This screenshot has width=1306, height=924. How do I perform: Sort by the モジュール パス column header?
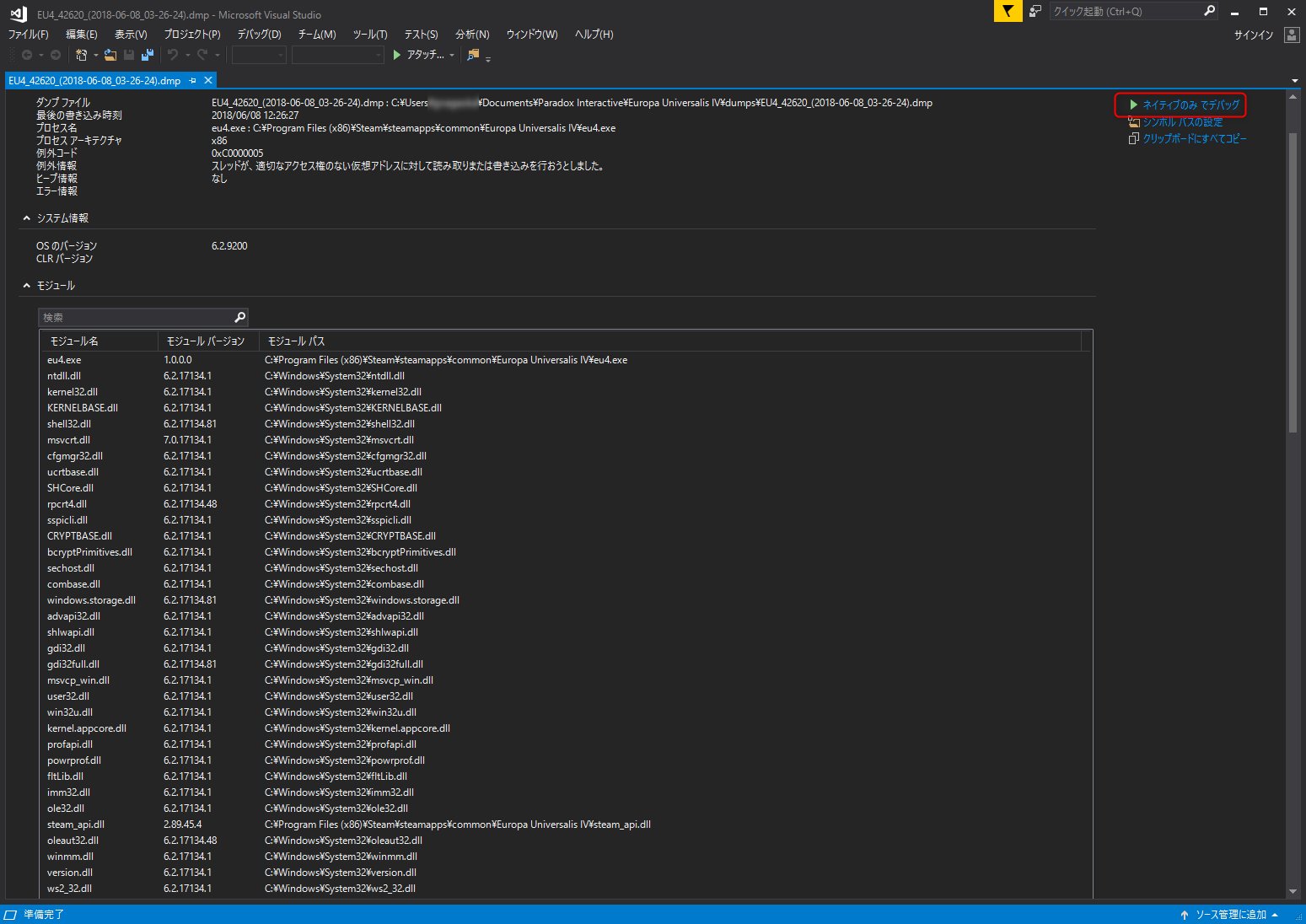[670, 341]
